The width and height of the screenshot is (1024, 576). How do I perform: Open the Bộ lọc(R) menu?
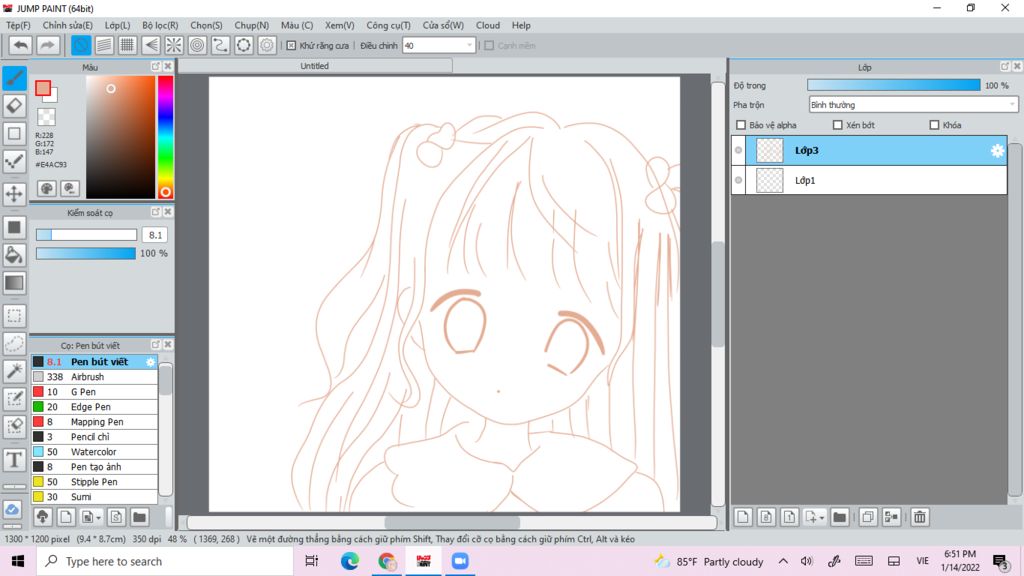pyautogui.click(x=160, y=25)
